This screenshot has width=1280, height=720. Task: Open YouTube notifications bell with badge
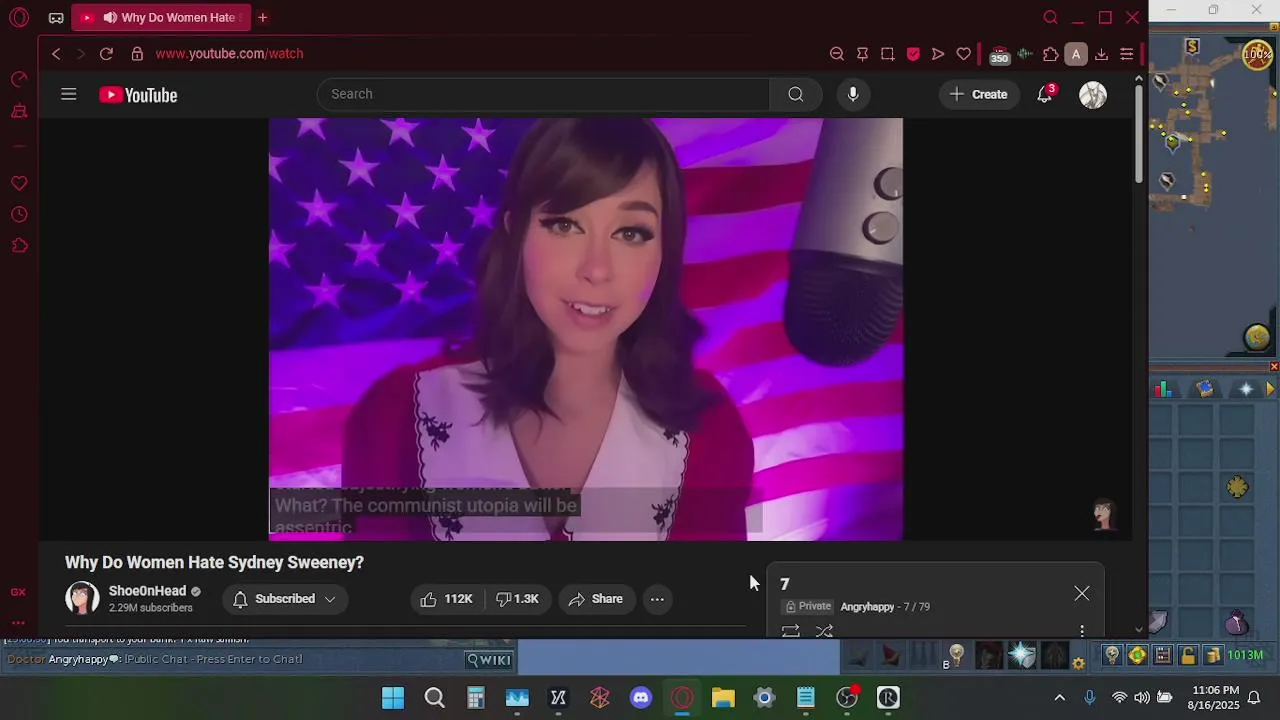click(1045, 94)
